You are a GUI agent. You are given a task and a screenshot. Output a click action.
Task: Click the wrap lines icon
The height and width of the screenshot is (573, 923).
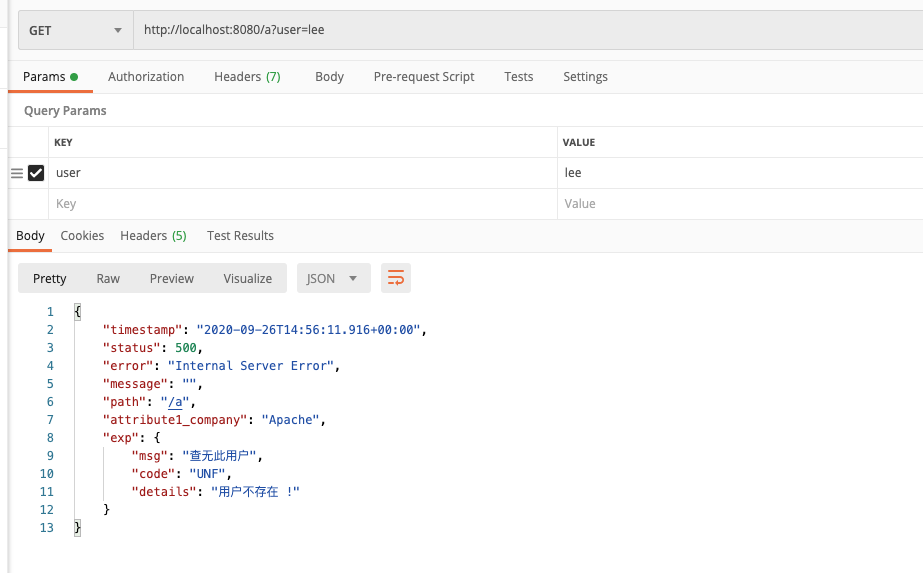coord(396,278)
